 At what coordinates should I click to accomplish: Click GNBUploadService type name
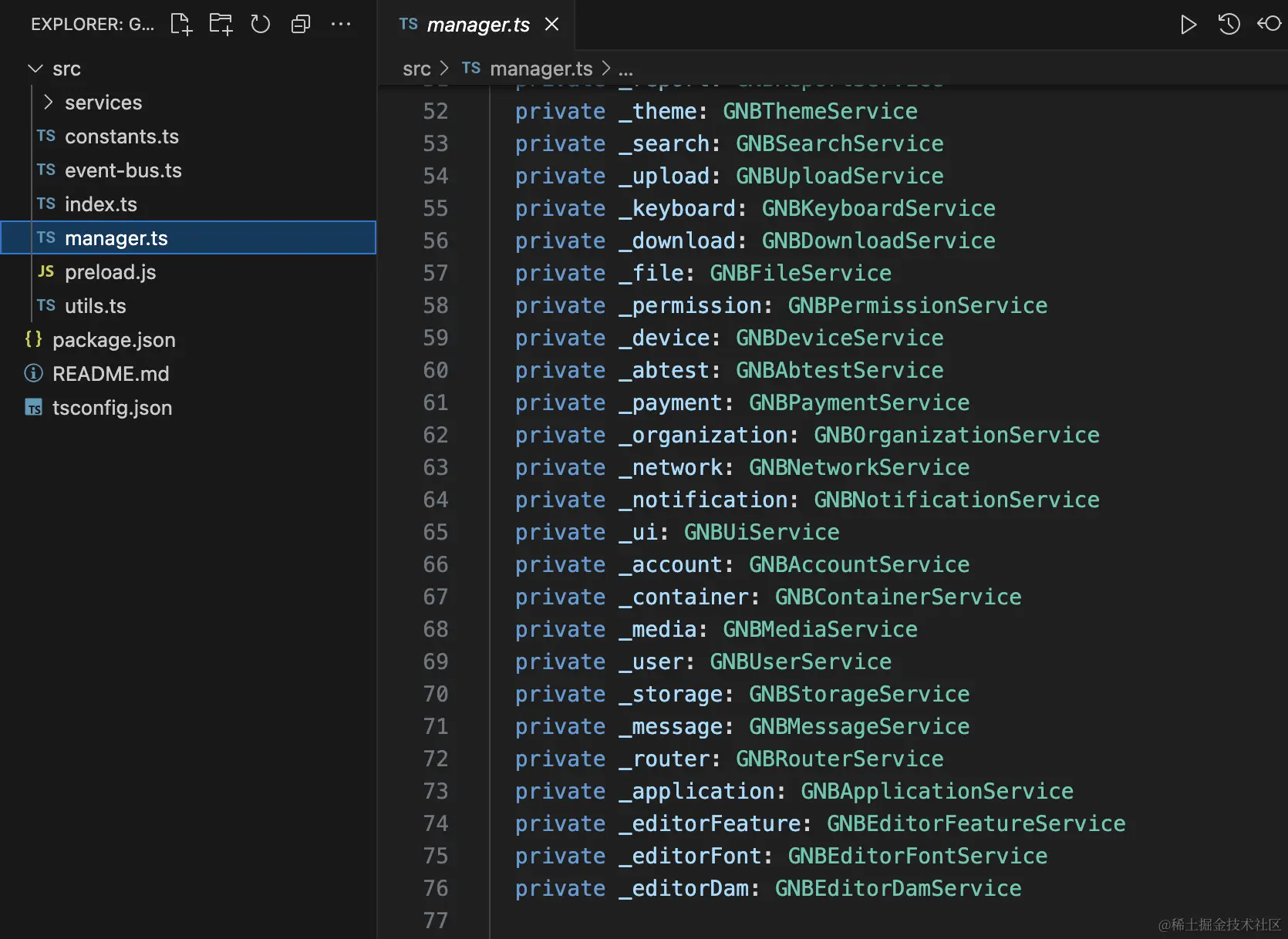[x=839, y=176]
